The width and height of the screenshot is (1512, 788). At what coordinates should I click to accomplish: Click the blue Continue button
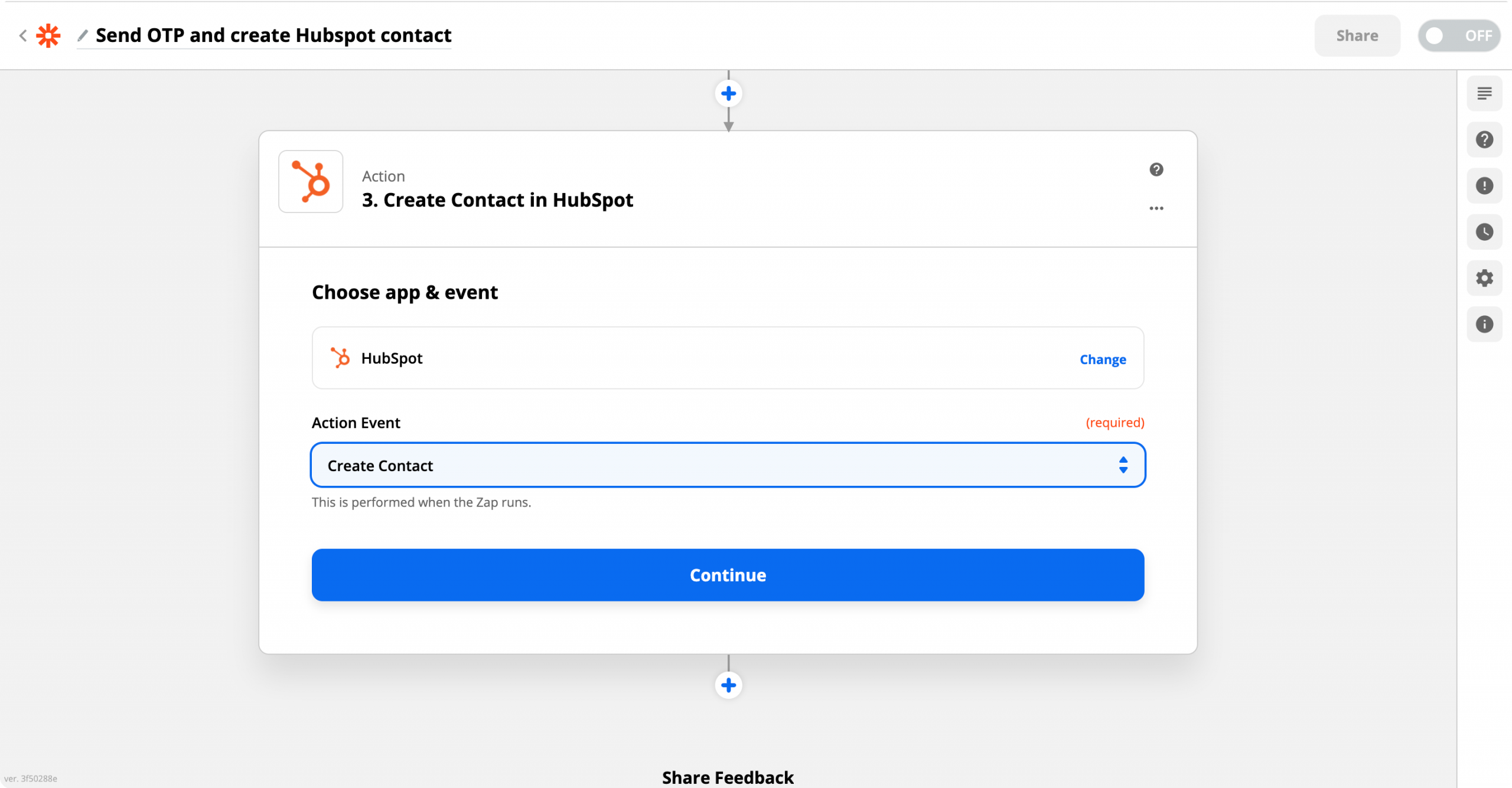728,575
